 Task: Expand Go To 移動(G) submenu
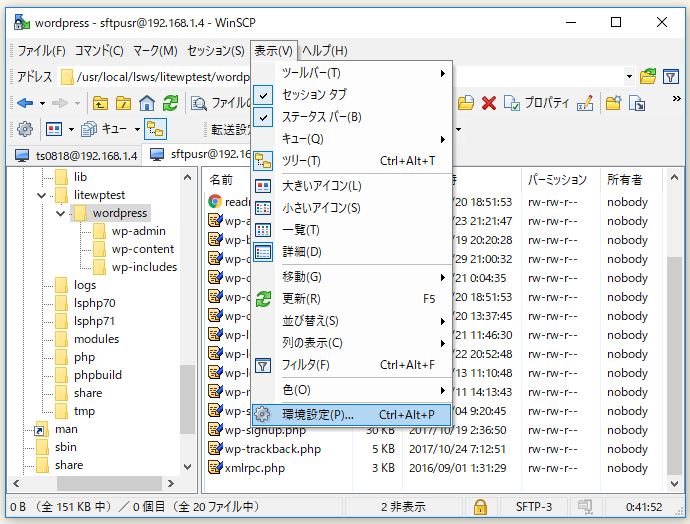click(x=352, y=277)
